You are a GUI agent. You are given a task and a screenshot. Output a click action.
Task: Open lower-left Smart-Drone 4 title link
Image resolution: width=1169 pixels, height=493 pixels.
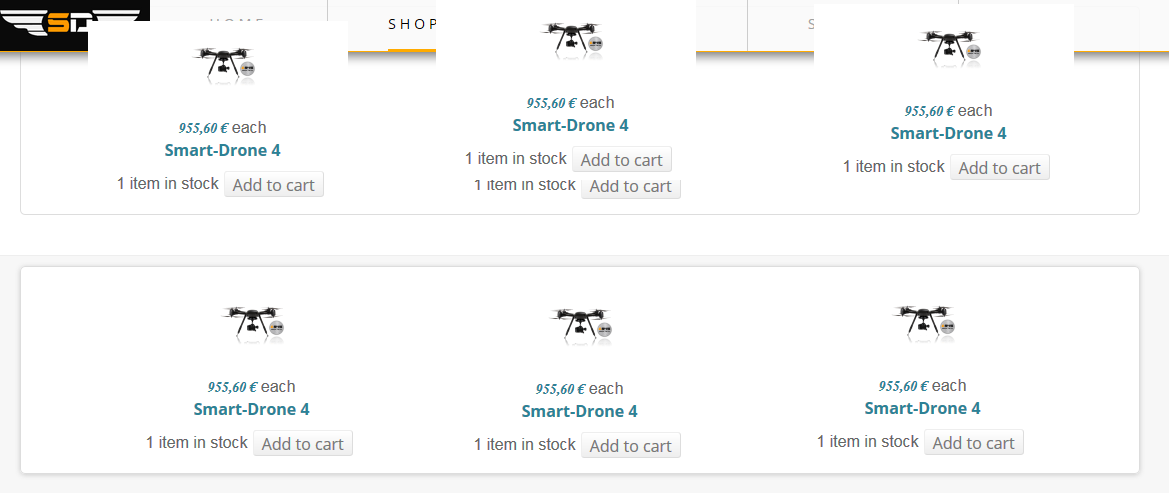point(251,409)
